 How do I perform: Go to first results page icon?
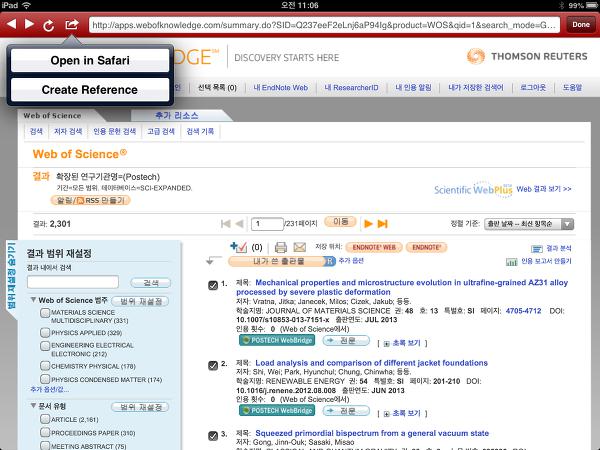pos(226,224)
